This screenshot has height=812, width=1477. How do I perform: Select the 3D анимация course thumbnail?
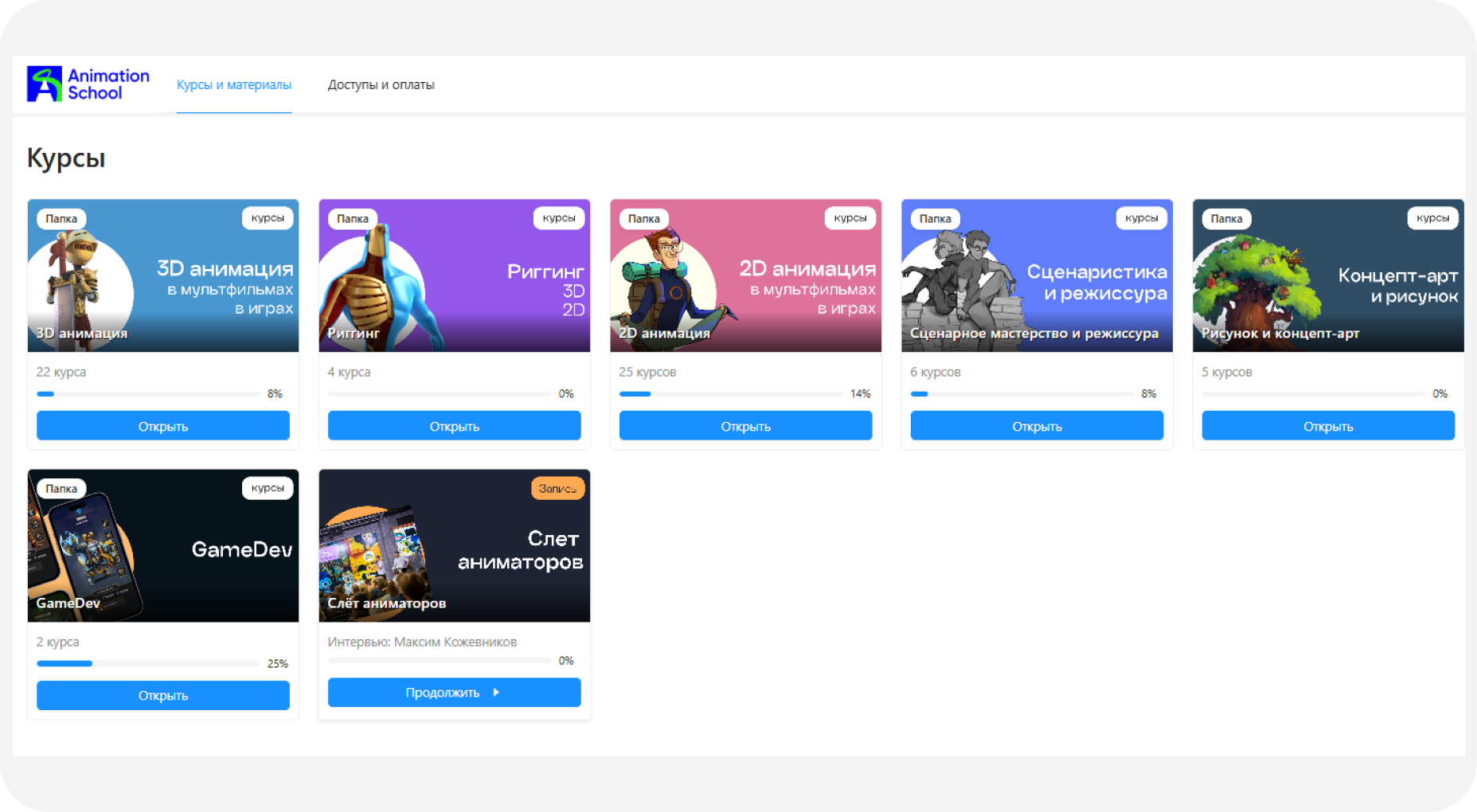pos(163,275)
